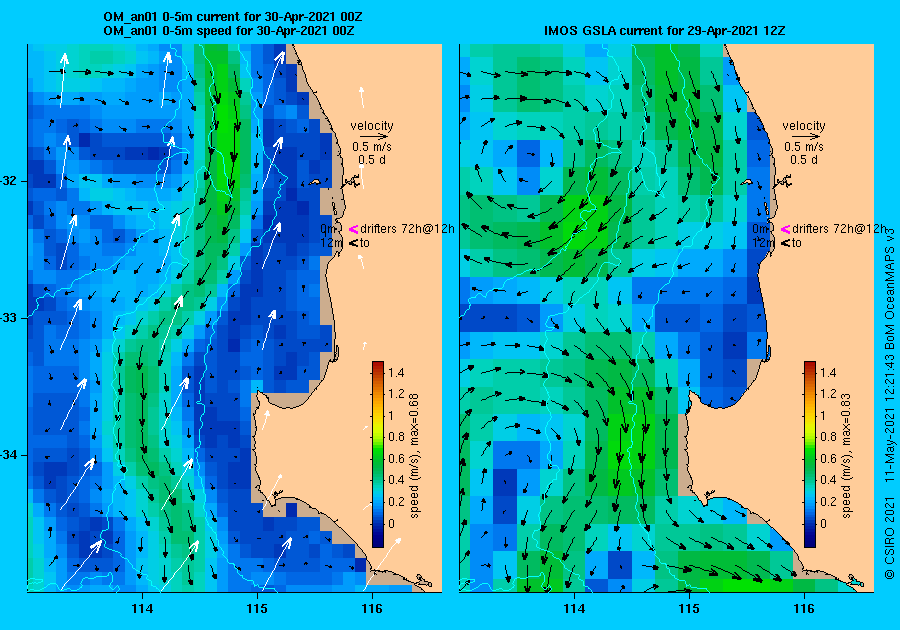Click the '115' longitude label under the IMOS GSLA map

click(x=689, y=609)
